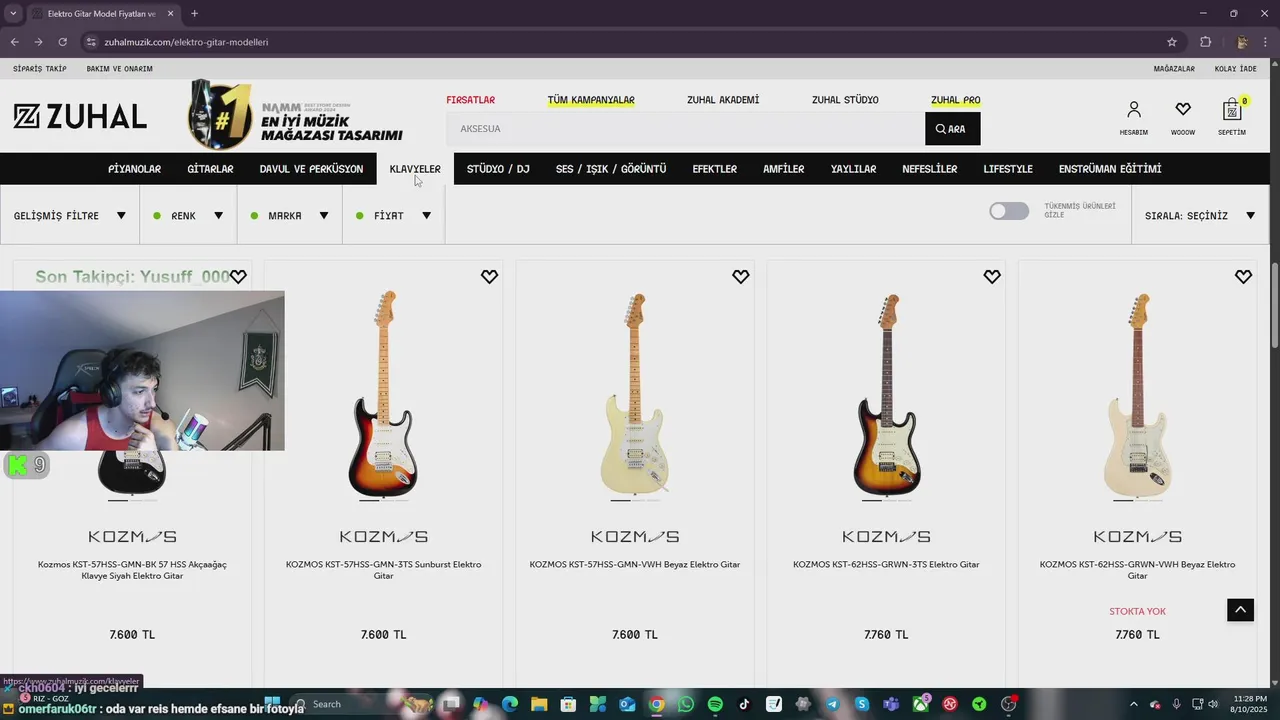Bookmark this page with the star icon
This screenshot has width=1280, height=720.
(1172, 42)
